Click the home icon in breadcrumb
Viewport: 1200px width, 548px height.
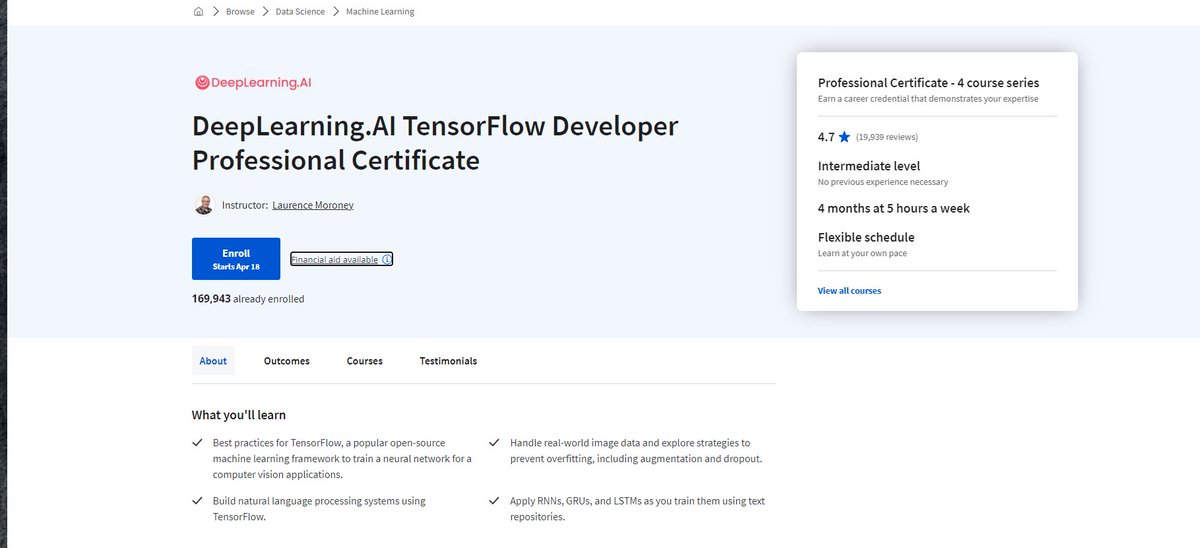pos(198,12)
